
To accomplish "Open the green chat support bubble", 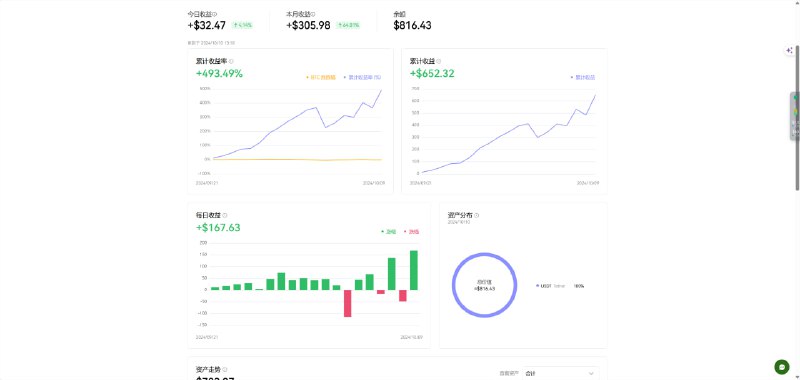I will (x=782, y=367).
